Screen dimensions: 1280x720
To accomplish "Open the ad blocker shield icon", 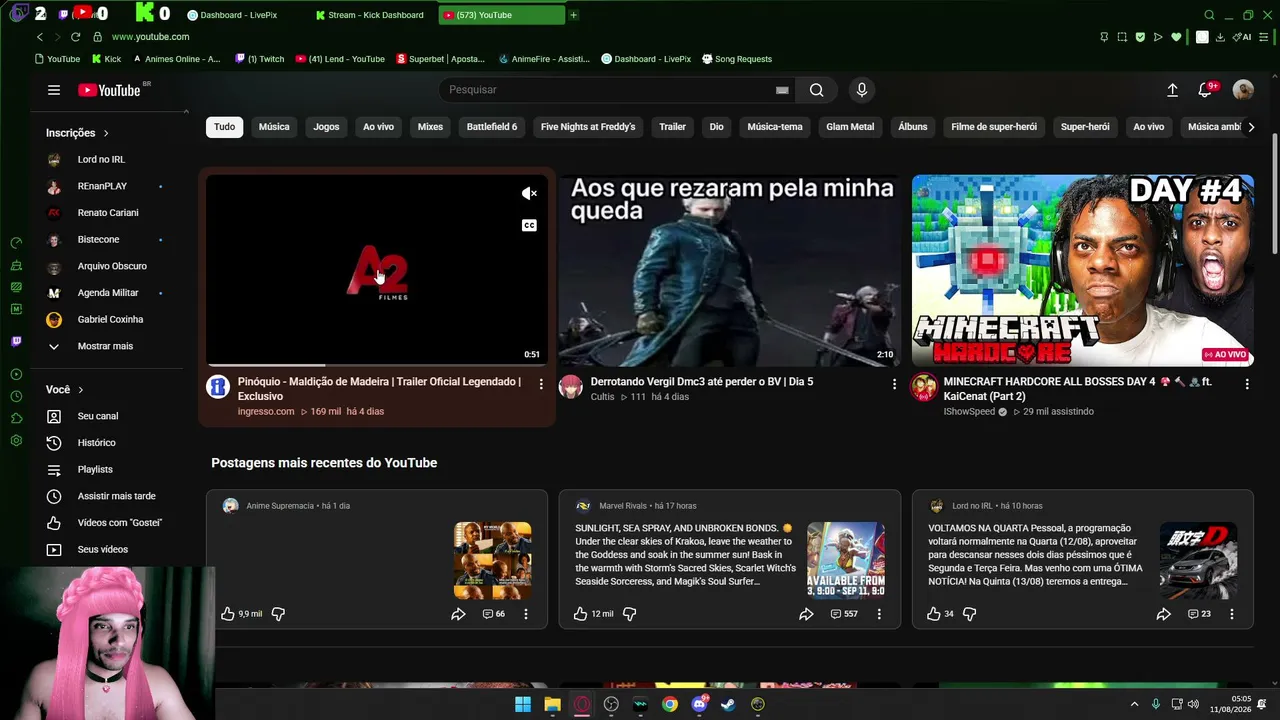I will coord(1140,37).
